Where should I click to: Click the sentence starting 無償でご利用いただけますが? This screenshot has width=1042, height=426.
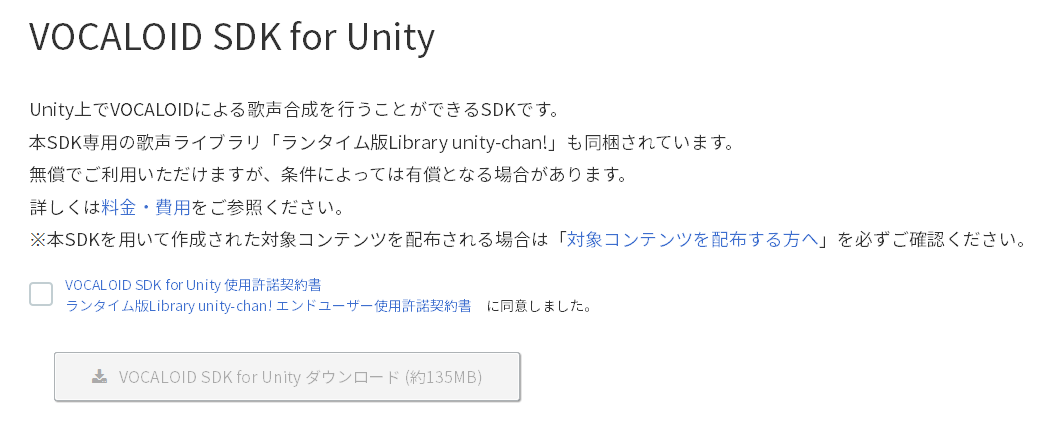coord(328,175)
